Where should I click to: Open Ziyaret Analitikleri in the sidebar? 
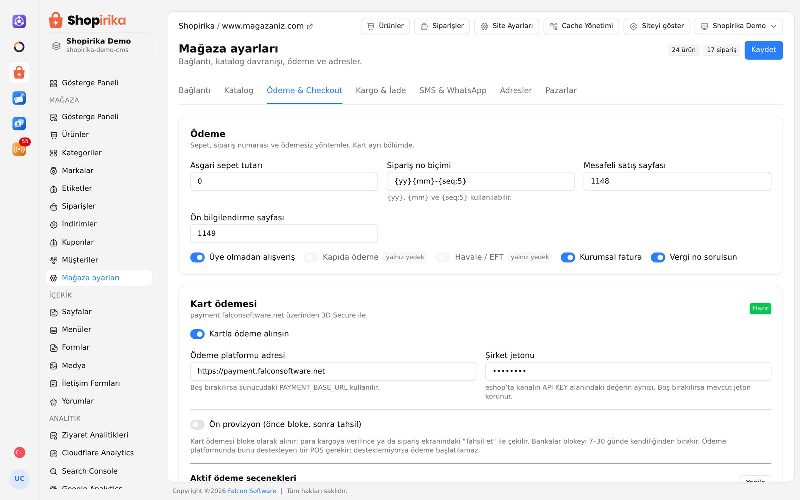(x=99, y=435)
